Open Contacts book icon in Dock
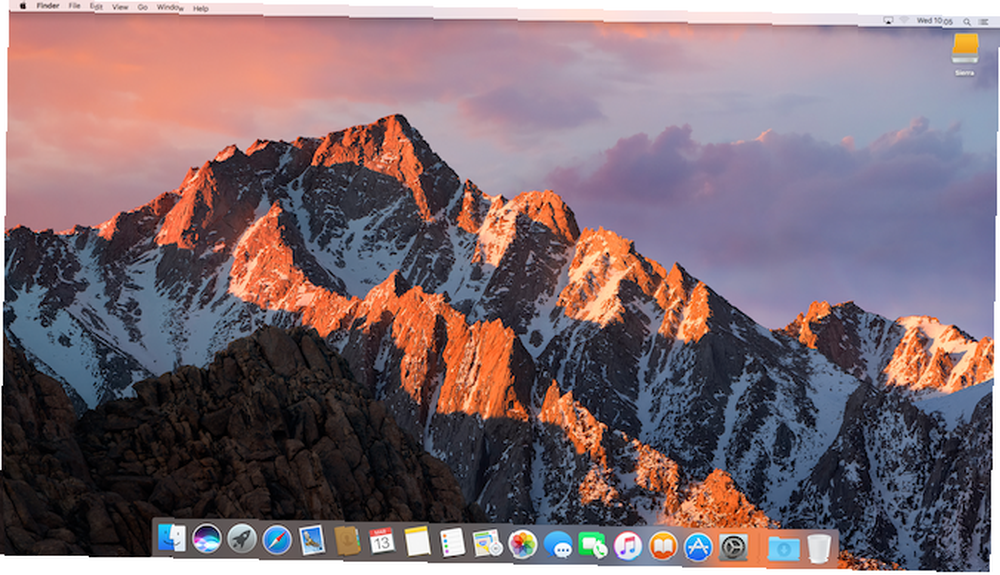1000x575 pixels. click(347, 541)
